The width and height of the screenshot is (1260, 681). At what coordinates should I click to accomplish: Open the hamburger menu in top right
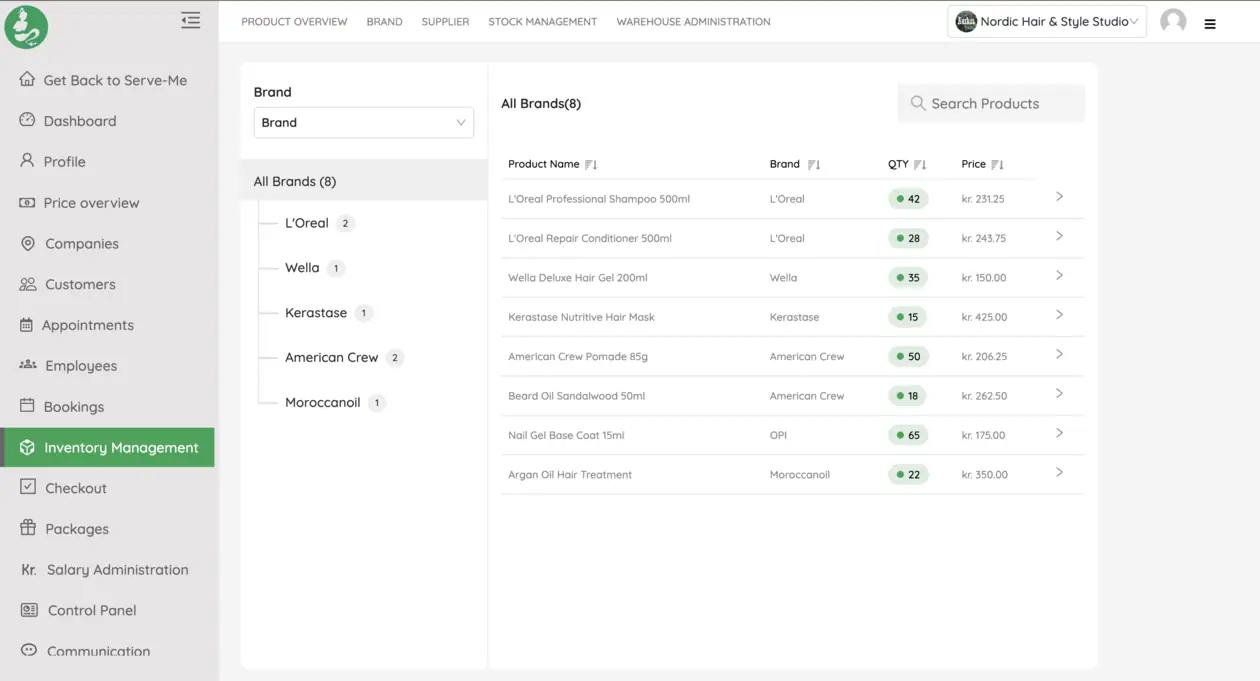(1210, 24)
